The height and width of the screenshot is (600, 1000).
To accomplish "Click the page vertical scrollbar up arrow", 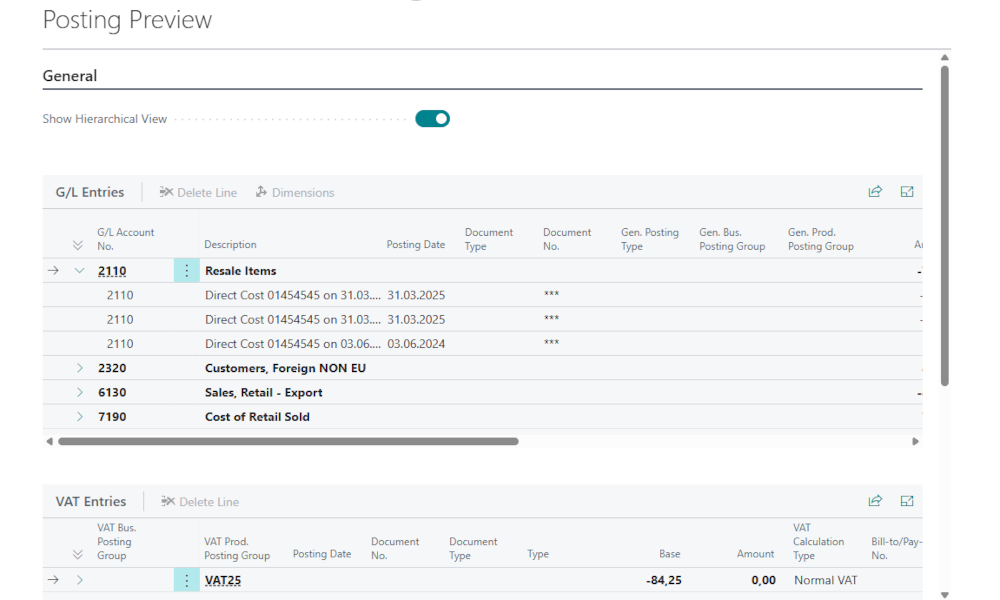I will [x=945, y=58].
